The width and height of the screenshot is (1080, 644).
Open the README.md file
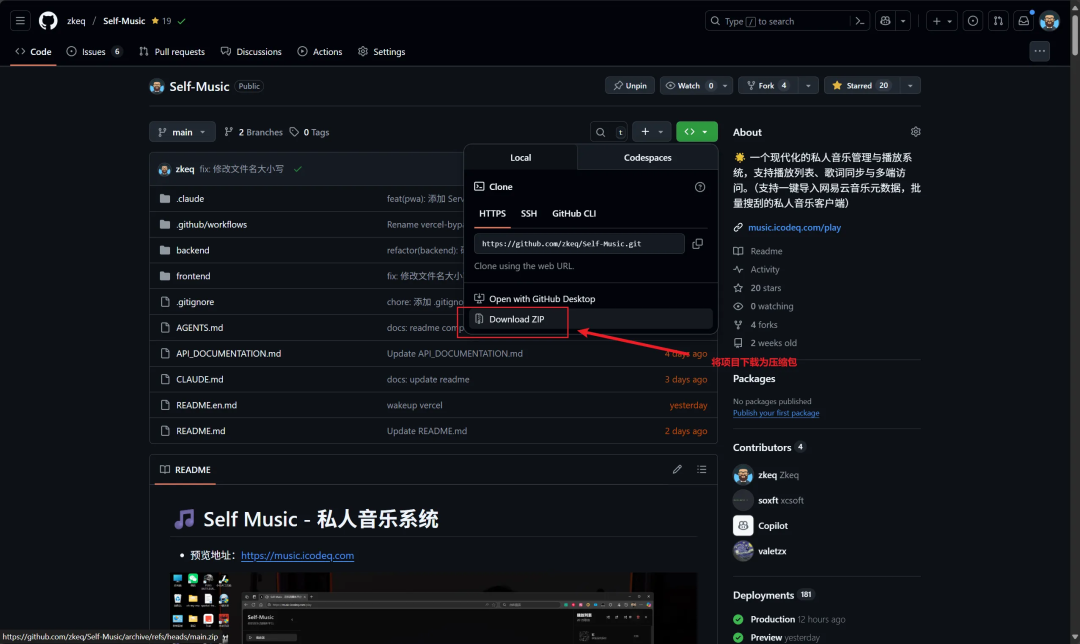click(200, 430)
